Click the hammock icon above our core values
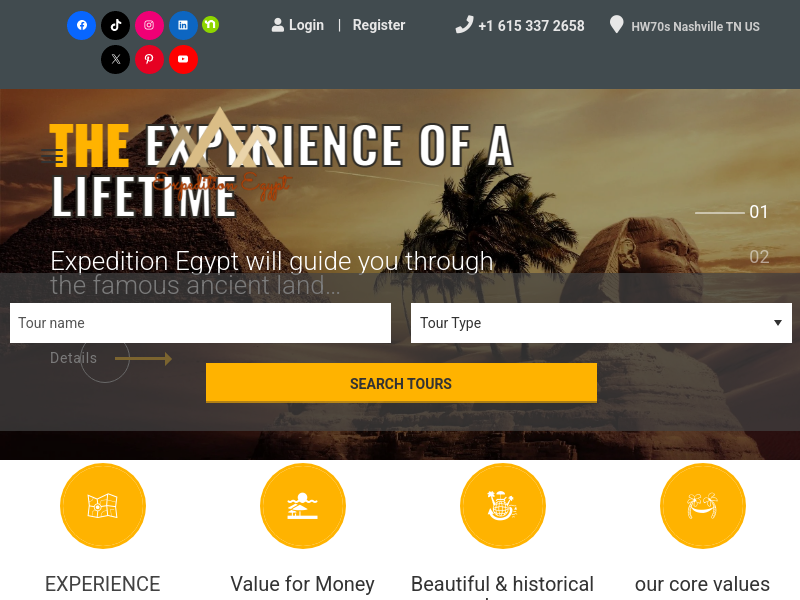Screen dimensions: 800x600 703,506
